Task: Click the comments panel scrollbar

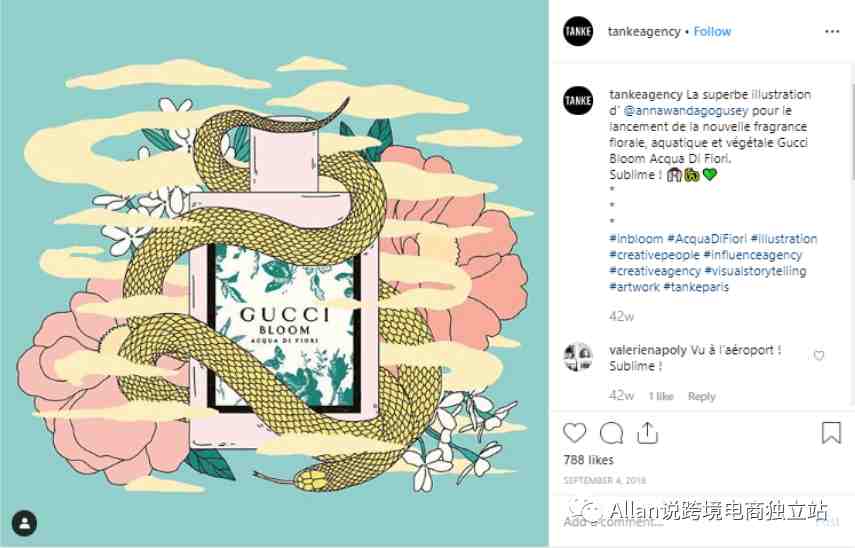Action: tap(852, 131)
